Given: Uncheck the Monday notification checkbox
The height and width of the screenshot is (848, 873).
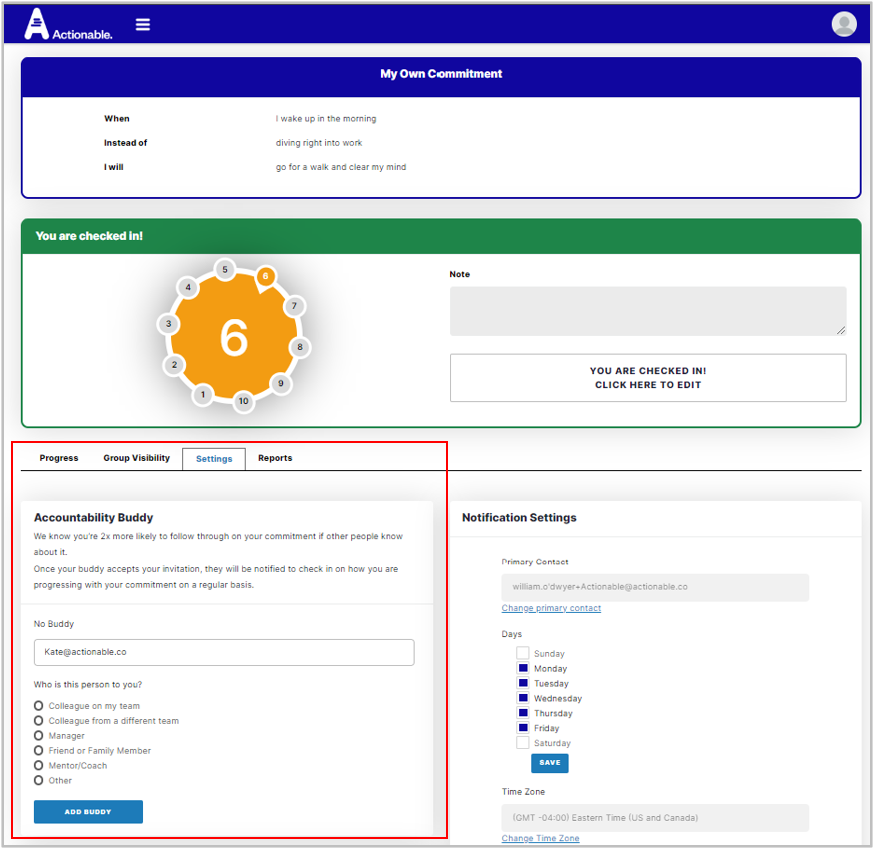Looking at the screenshot, I should tap(523, 668).
